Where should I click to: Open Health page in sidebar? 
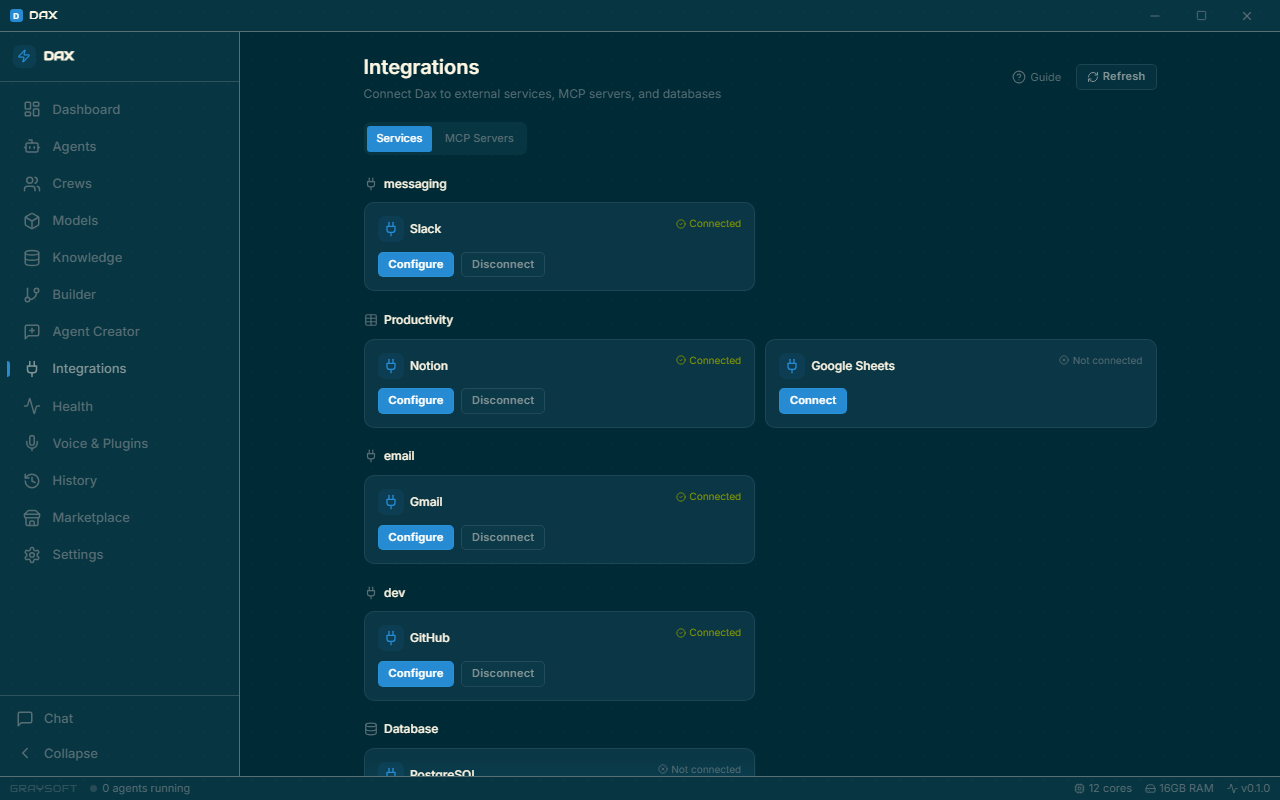pyautogui.click(x=119, y=406)
